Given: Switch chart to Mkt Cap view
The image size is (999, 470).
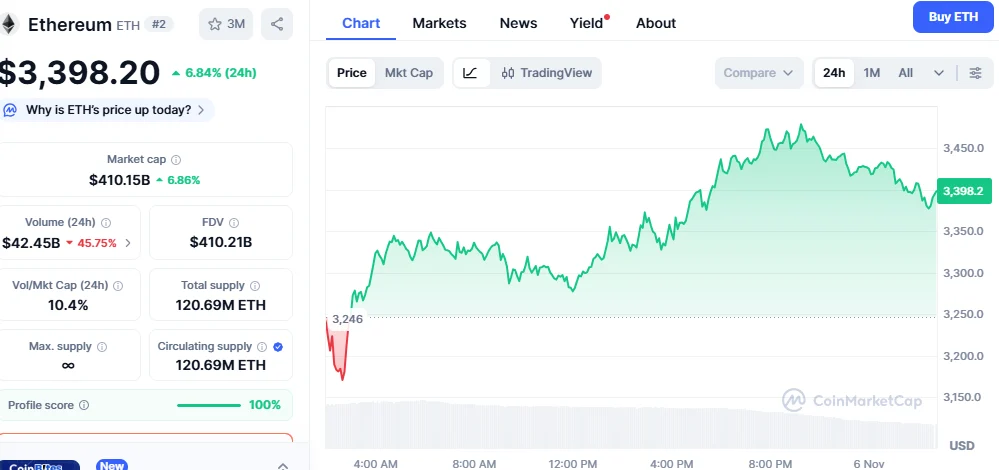Looking at the screenshot, I should (408, 73).
